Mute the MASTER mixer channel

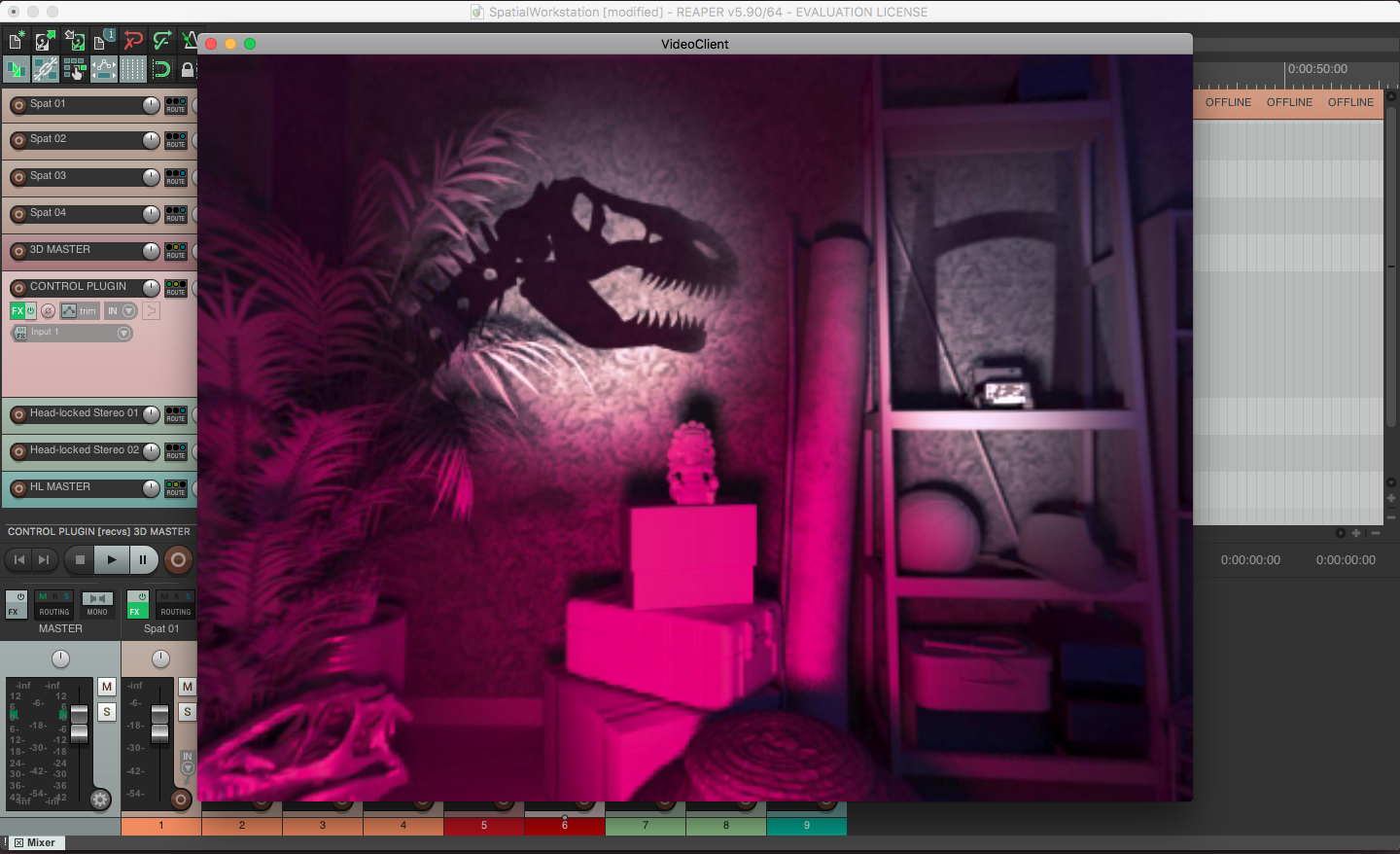coord(107,687)
